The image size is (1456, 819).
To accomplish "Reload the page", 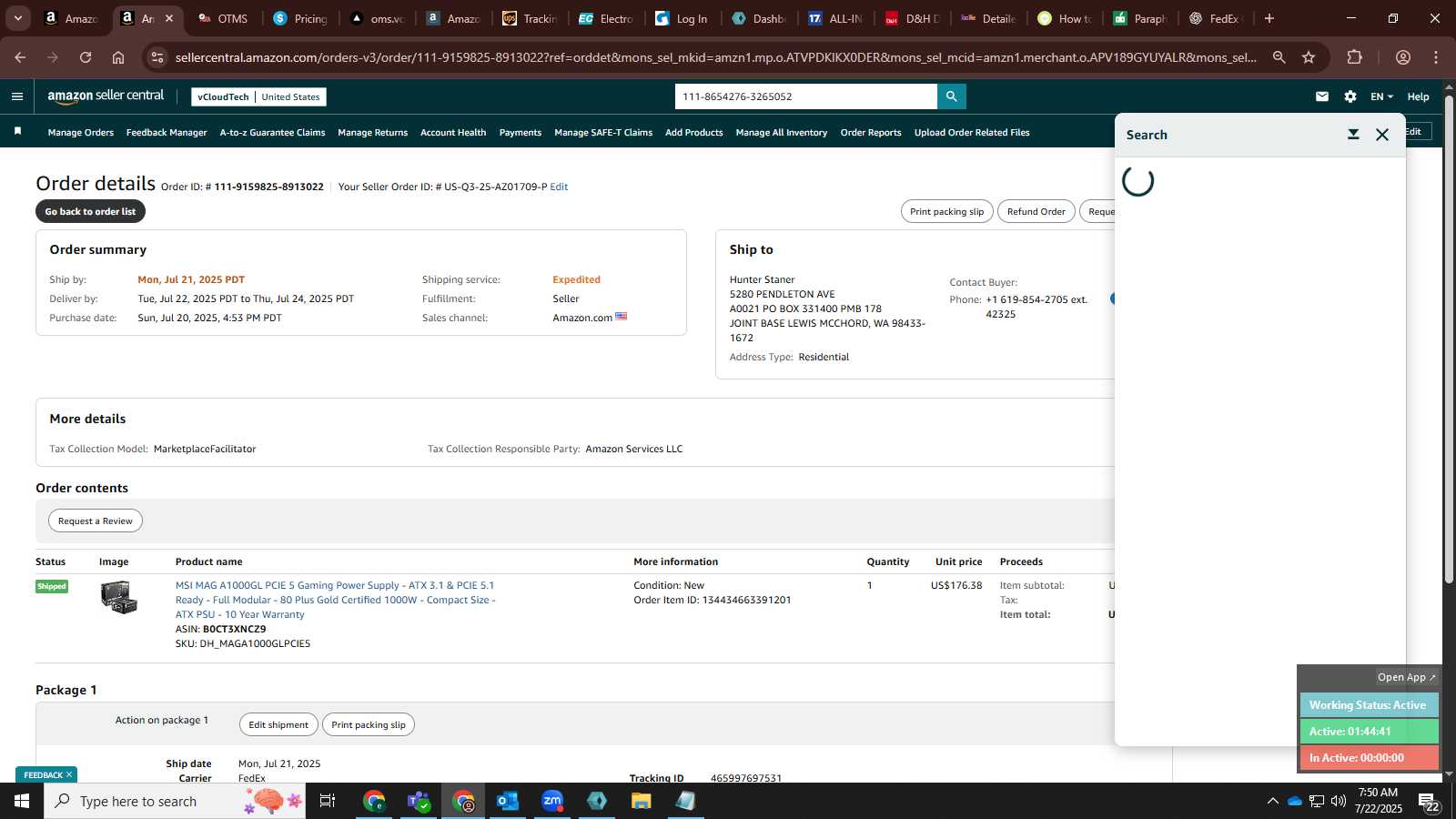I will [x=86, y=57].
